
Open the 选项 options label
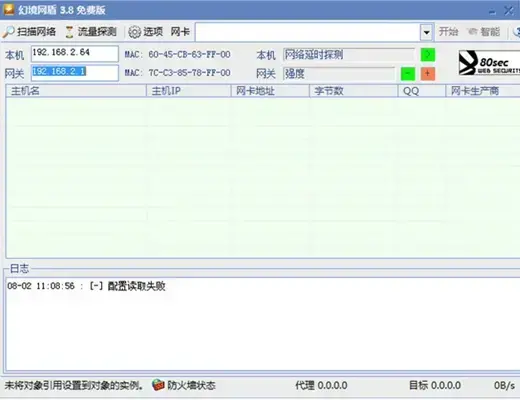point(153,32)
